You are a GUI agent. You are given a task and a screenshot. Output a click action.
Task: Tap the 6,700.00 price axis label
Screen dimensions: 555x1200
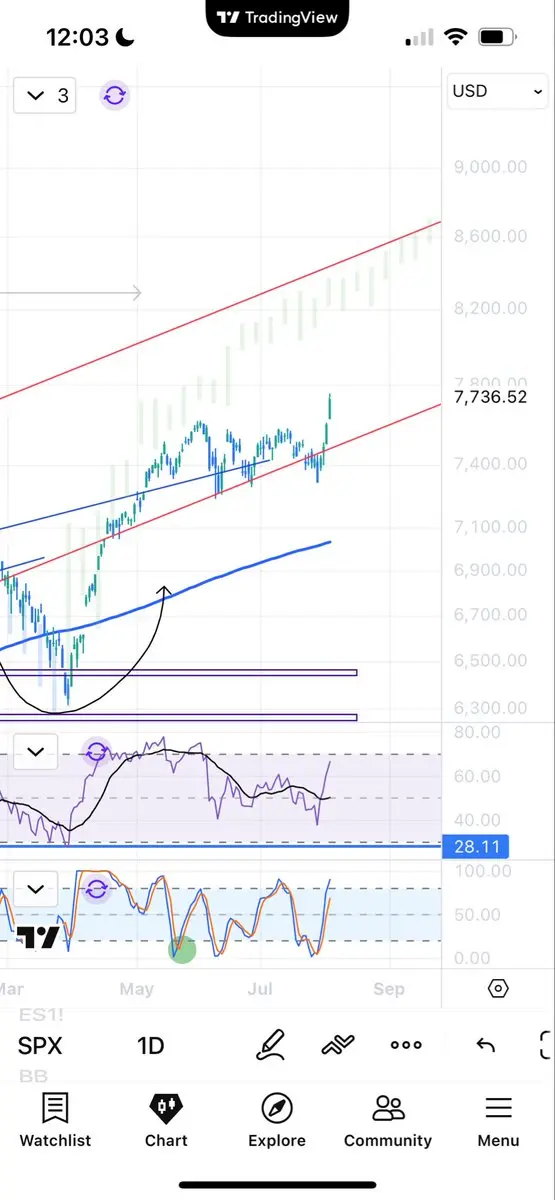490,614
